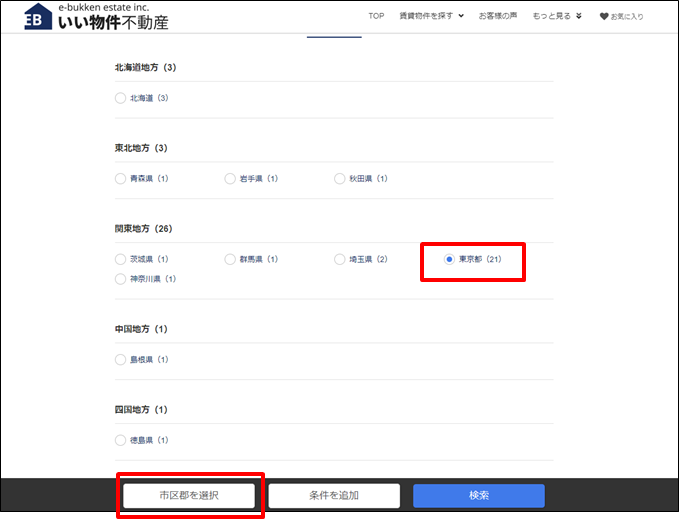Click the heart icon for favorites

[x=603, y=17]
